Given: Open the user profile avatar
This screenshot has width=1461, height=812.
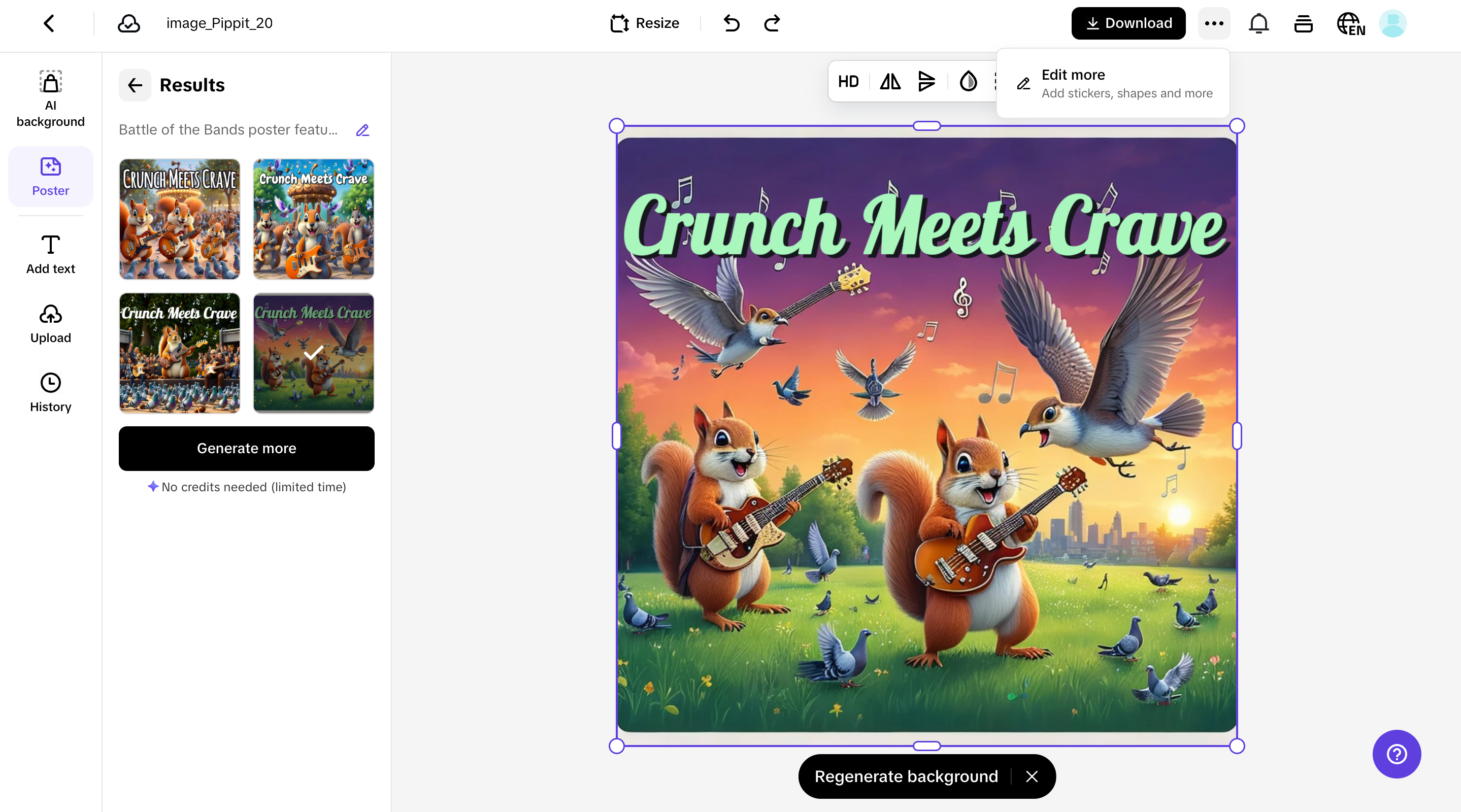Looking at the screenshot, I should pyautogui.click(x=1392, y=23).
